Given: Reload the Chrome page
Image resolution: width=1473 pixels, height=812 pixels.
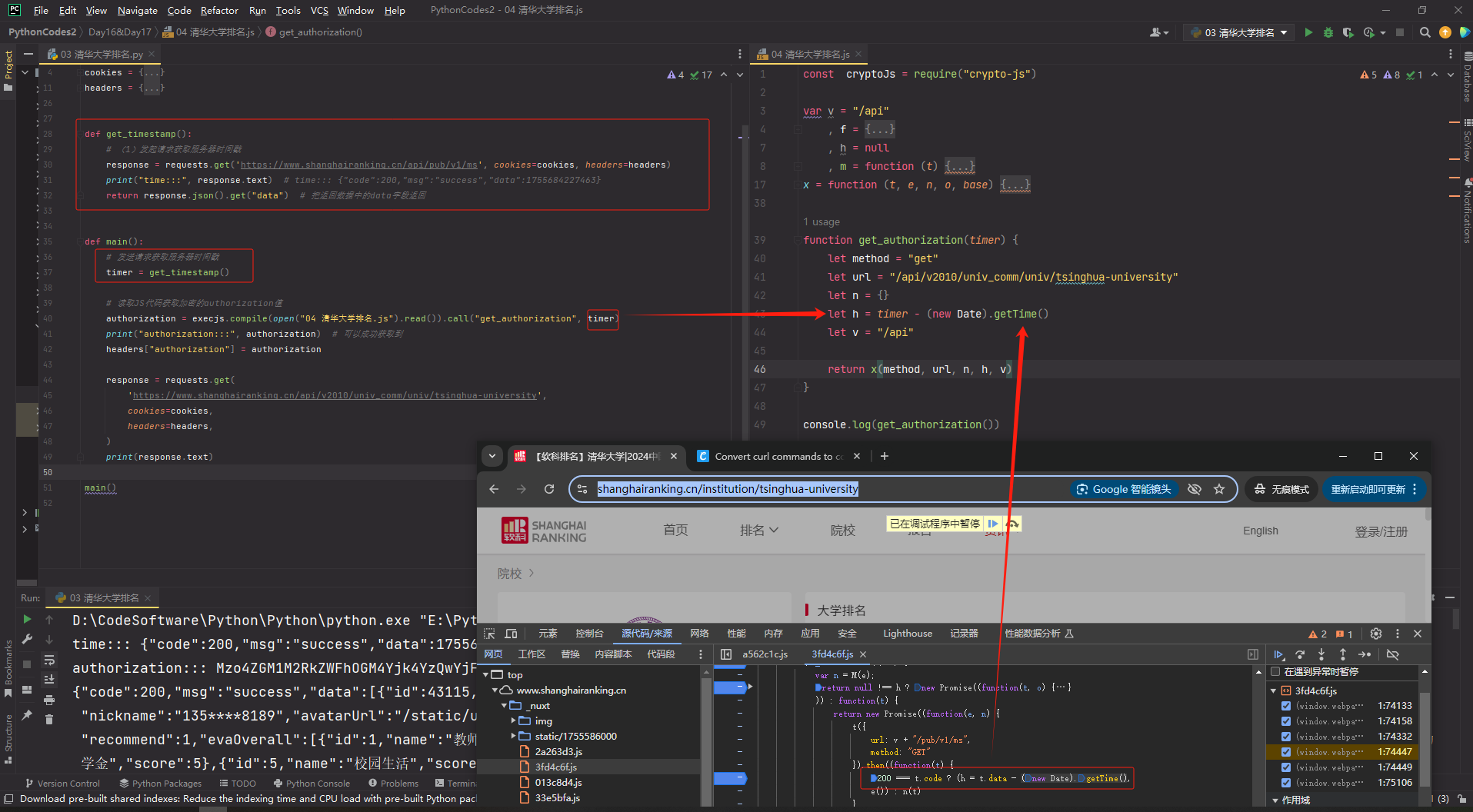Looking at the screenshot, I should pos(549,489).
